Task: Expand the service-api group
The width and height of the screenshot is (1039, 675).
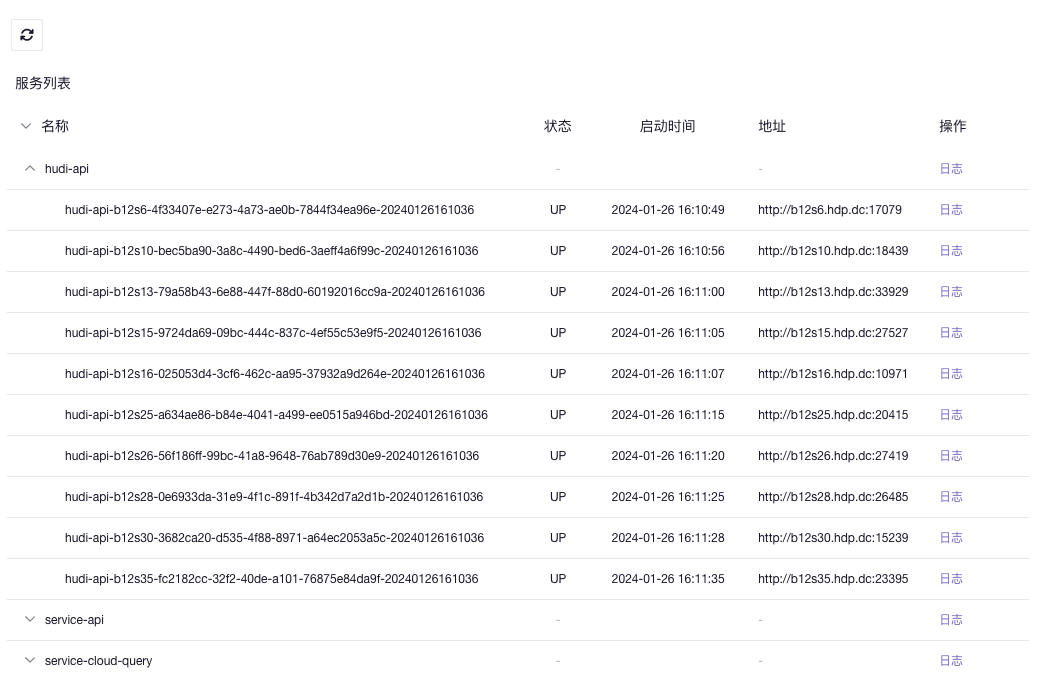Action: 30,620
